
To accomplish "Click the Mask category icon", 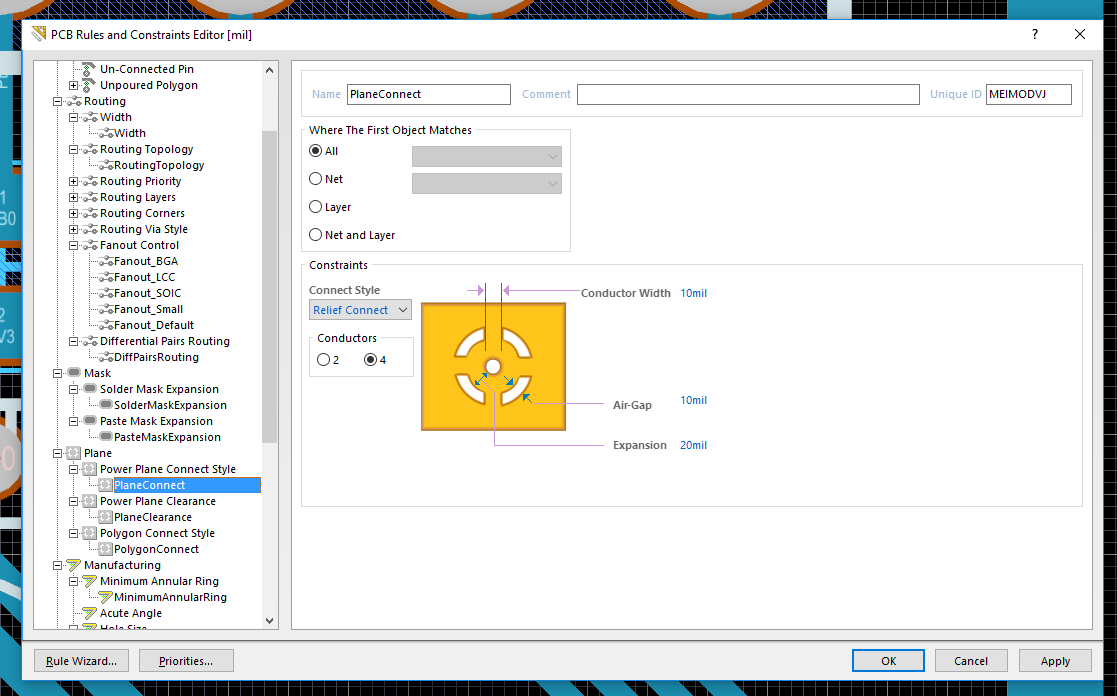I will click(x=74, y=373).
